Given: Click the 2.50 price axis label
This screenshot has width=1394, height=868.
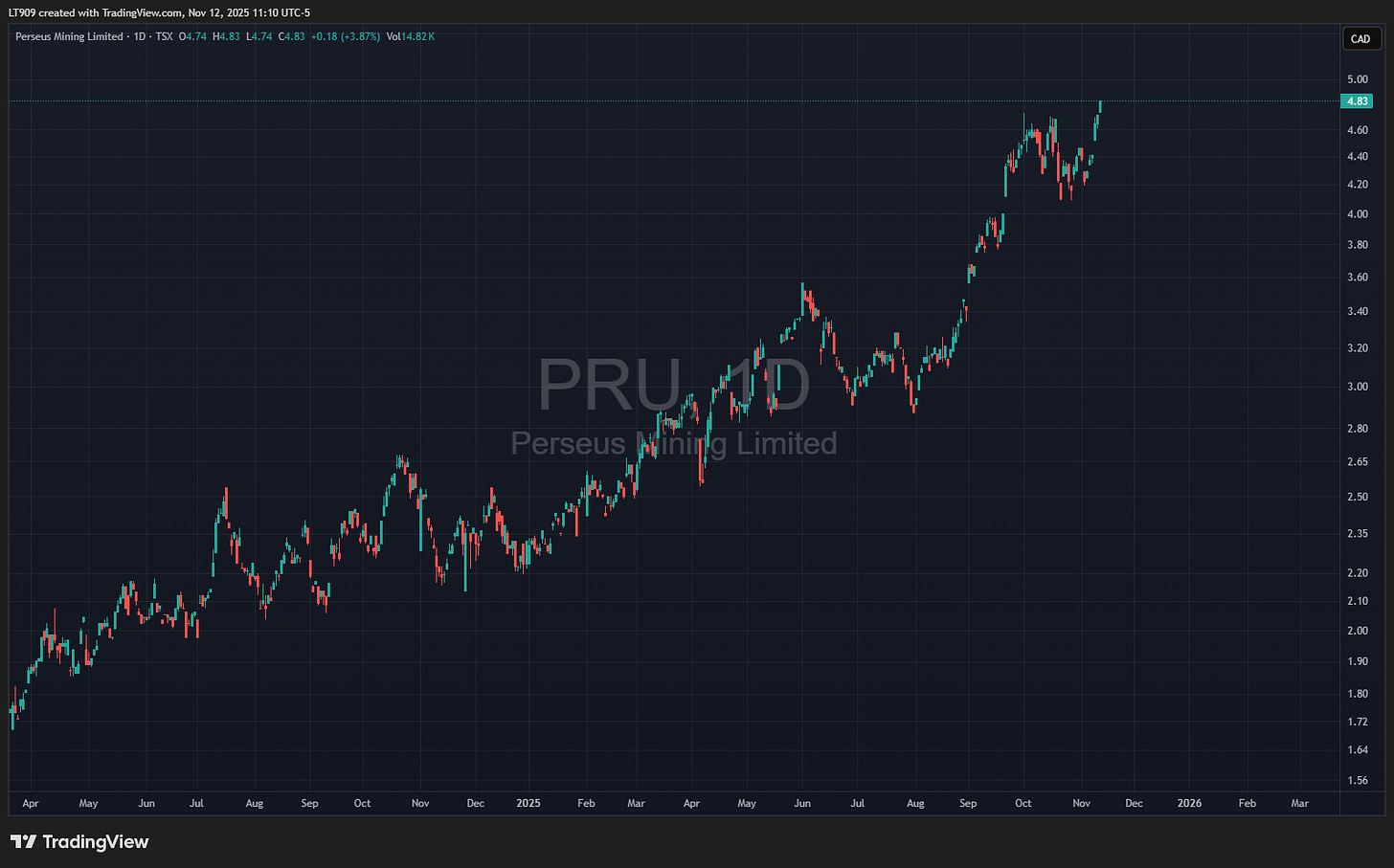Looking at the screenshot, I should coord(1358,497).
